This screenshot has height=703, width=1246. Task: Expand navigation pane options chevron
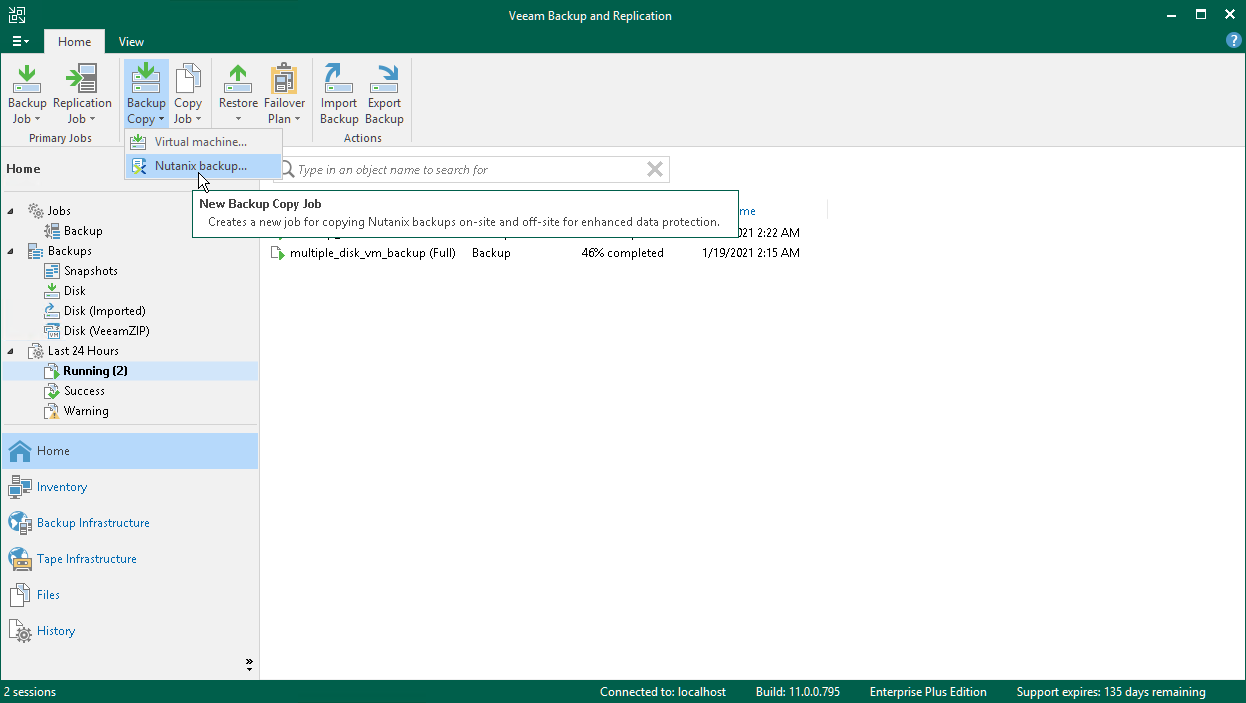point(249,664)
